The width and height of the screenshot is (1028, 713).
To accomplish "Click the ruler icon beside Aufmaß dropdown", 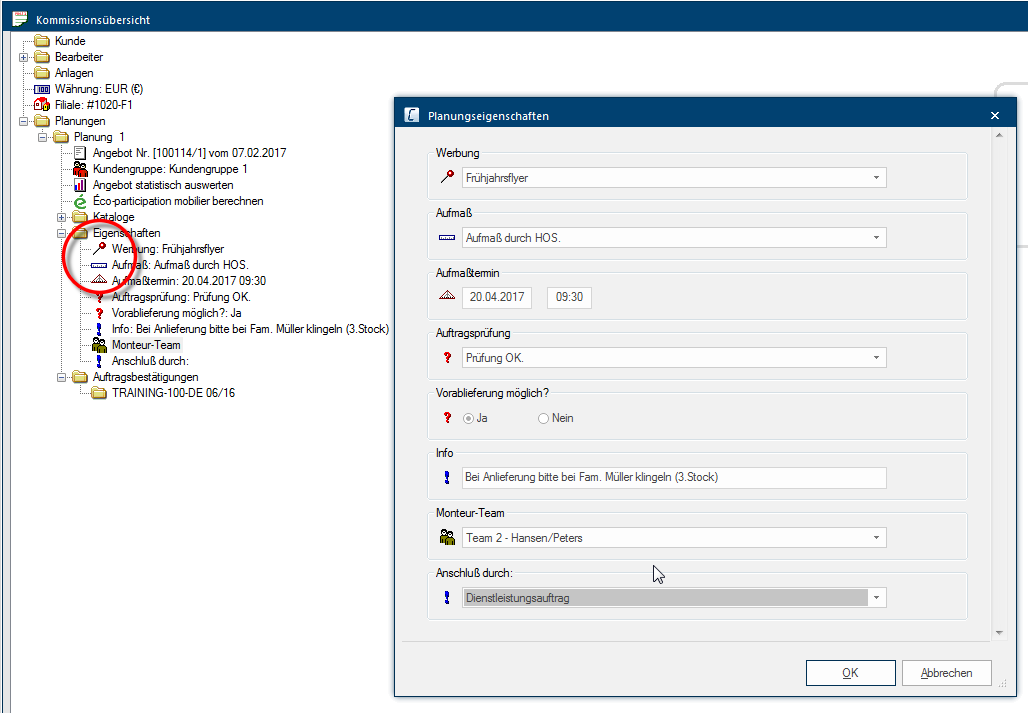I will pos(447,237).
